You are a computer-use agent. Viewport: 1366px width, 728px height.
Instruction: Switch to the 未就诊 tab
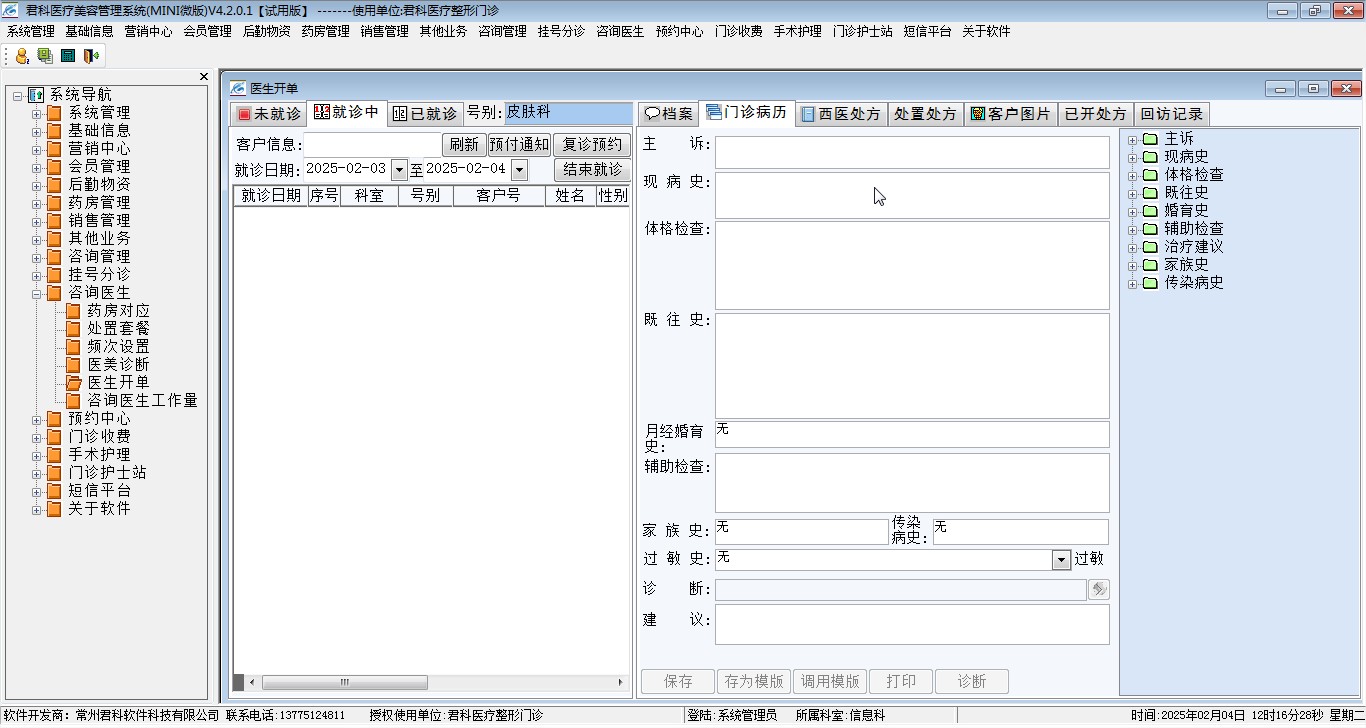pyautogui.click(x=268, y=114)
